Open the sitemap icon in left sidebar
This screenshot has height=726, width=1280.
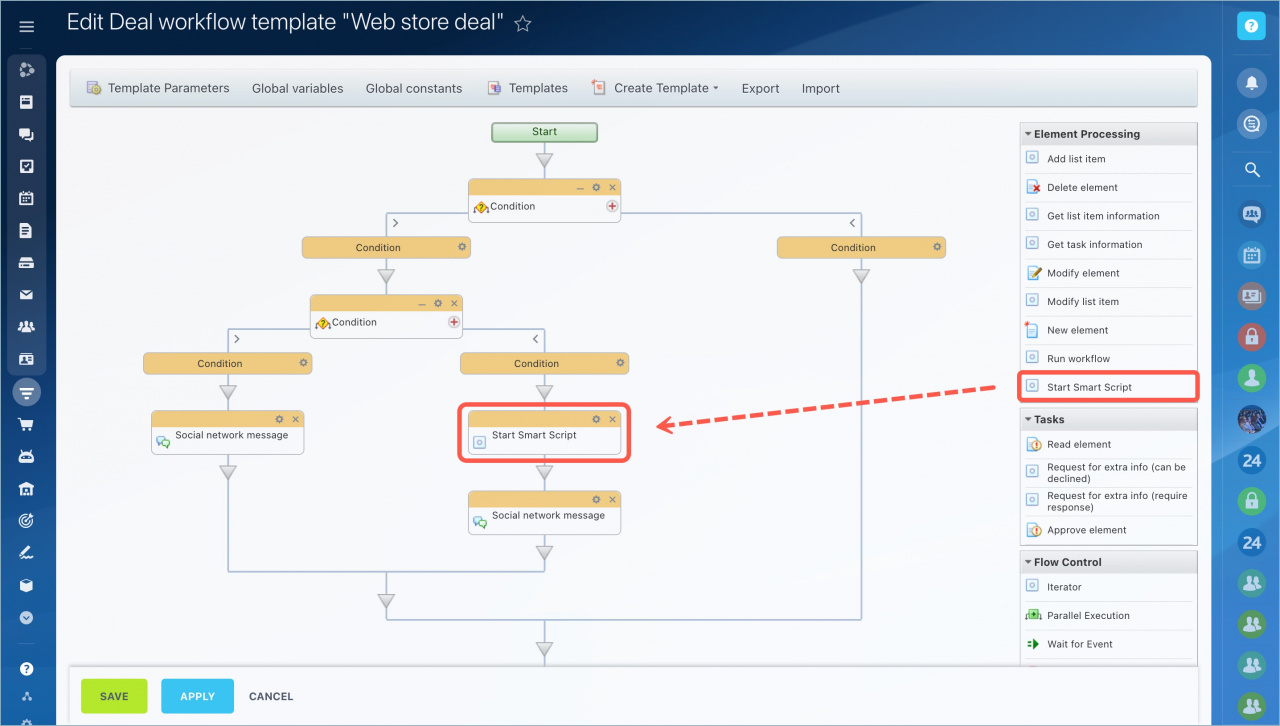point(27,697)
